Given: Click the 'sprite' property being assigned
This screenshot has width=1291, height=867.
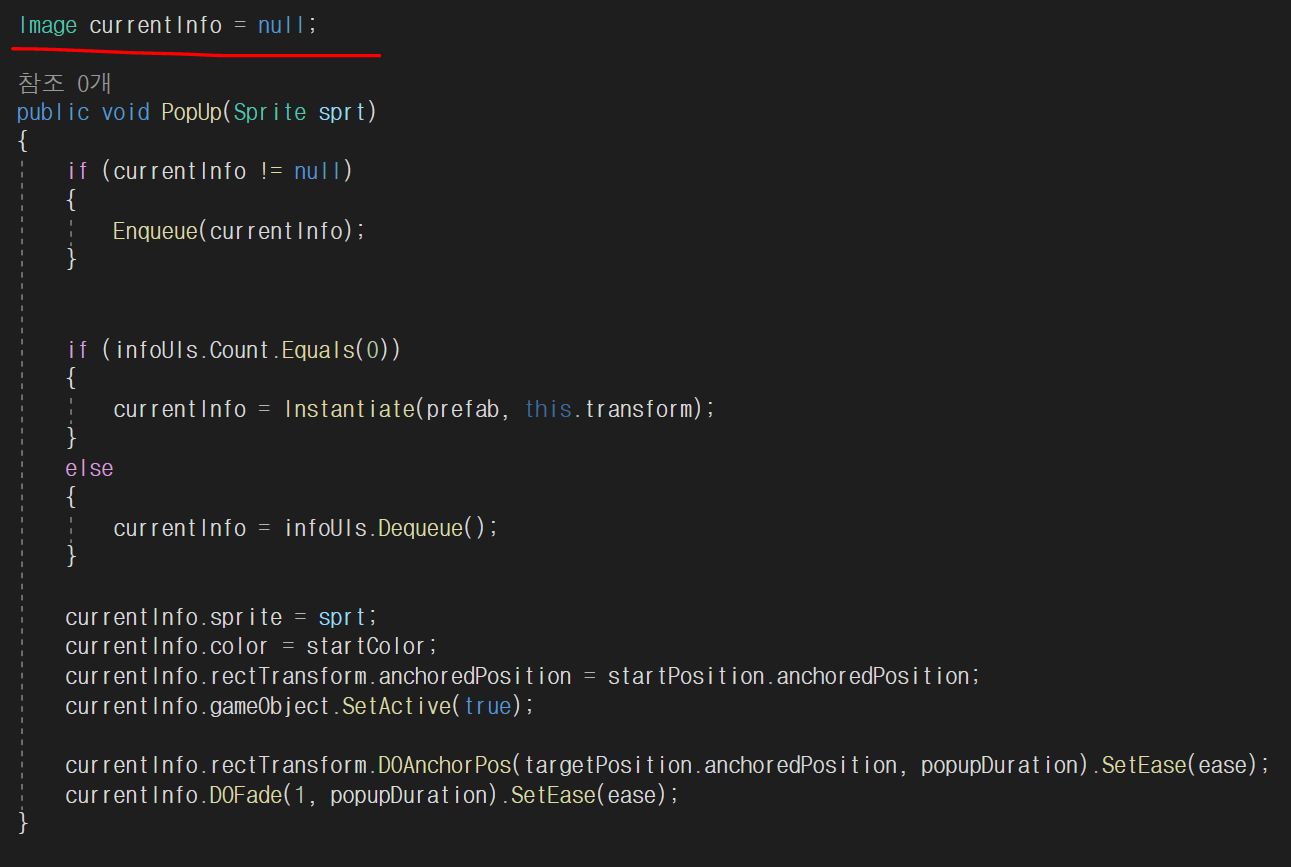Looking at the screenshot, I should [246, 617].
